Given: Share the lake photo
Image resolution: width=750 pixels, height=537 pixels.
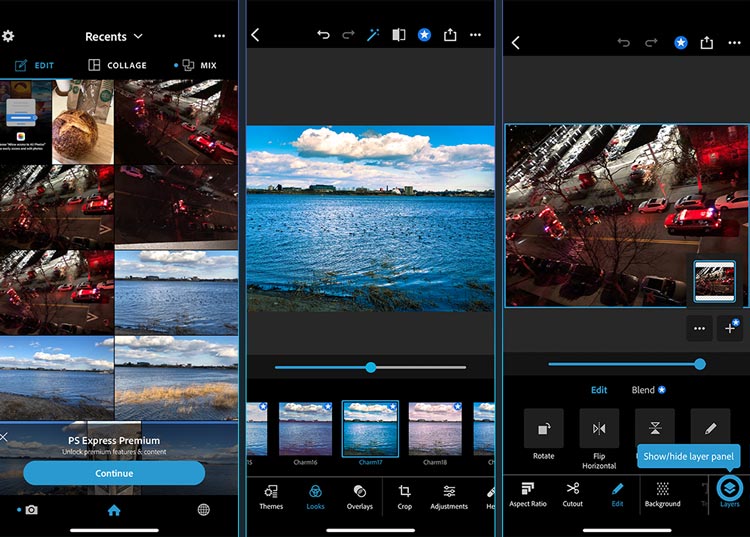Looking at the screenshot, I should 450,34.
